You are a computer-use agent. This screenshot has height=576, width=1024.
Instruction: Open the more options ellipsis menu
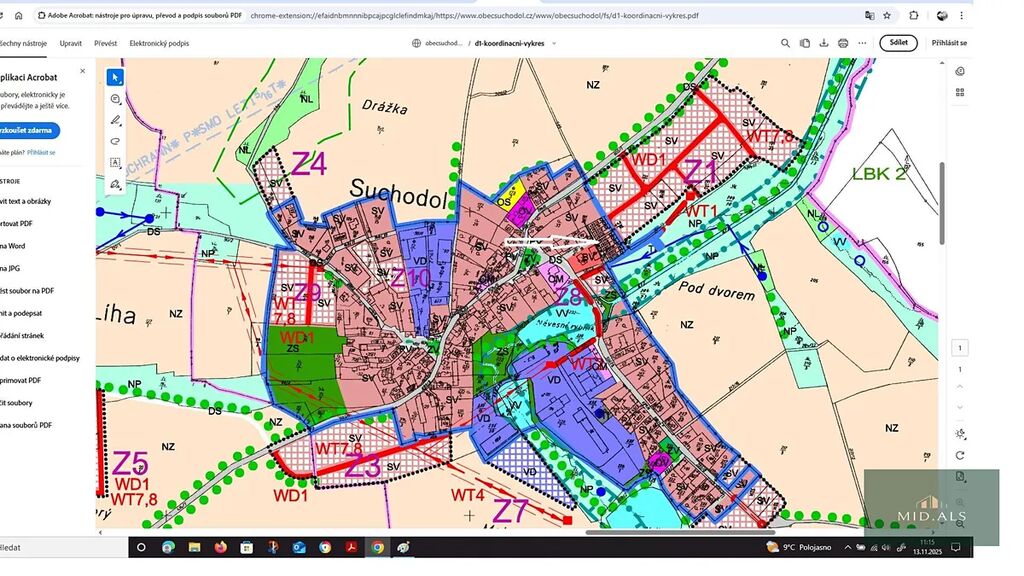point(862,43)
